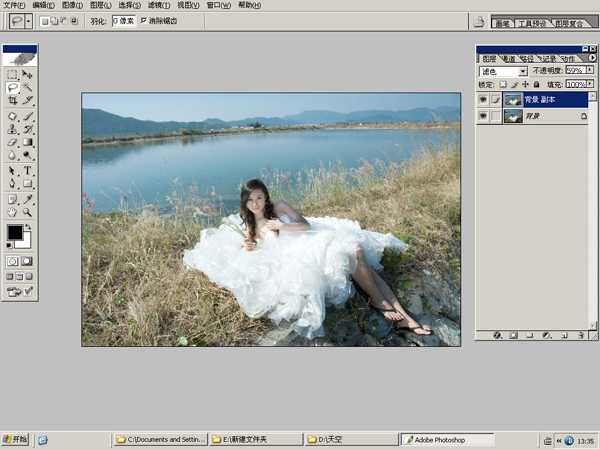The height and width of the screenshot is (450, 600).
Task: Open the 滤镜 menu
Action: click(158, 5)
